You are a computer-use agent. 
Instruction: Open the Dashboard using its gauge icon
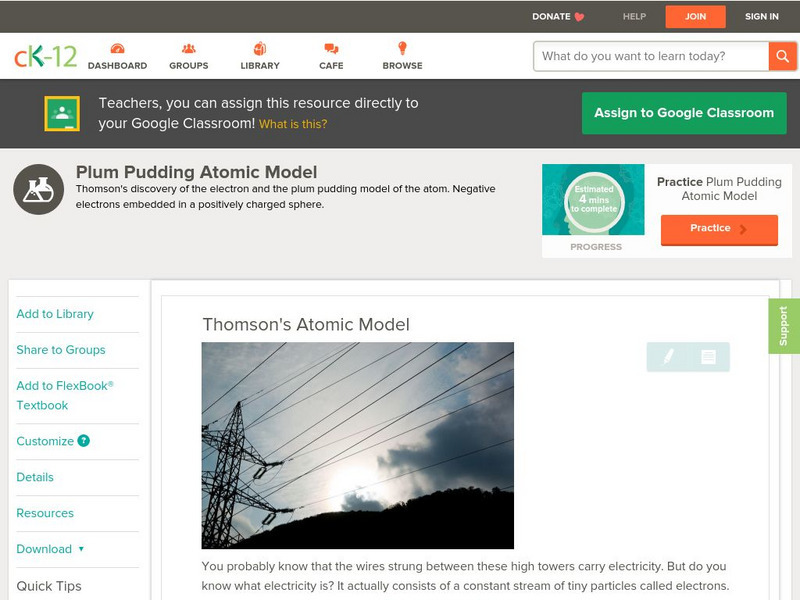(x=120, y=46)
